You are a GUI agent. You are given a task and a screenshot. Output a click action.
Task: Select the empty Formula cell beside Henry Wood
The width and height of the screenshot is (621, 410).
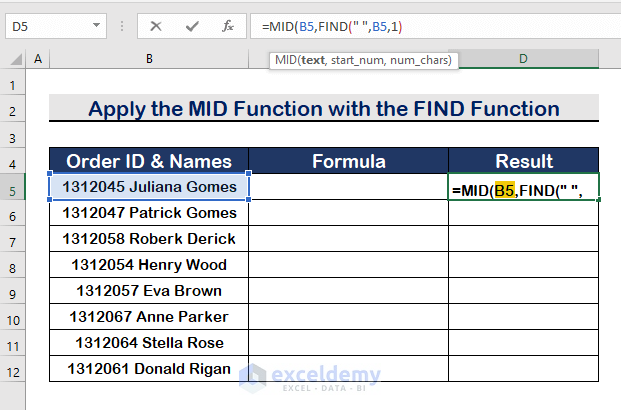pos(349,265)
